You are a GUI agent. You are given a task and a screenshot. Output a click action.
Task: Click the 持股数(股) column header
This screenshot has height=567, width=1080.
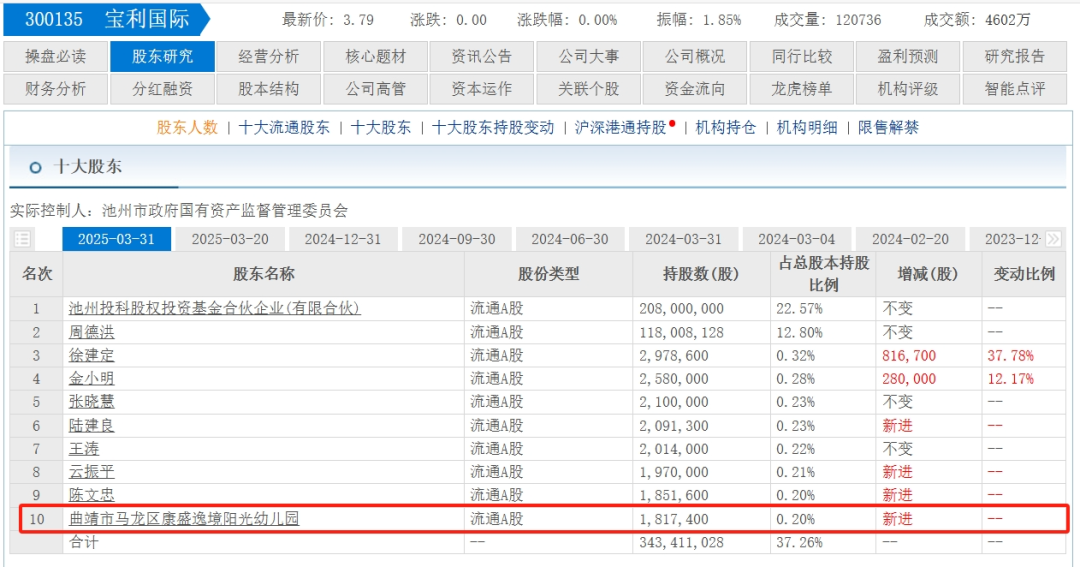tap(701, 274)
